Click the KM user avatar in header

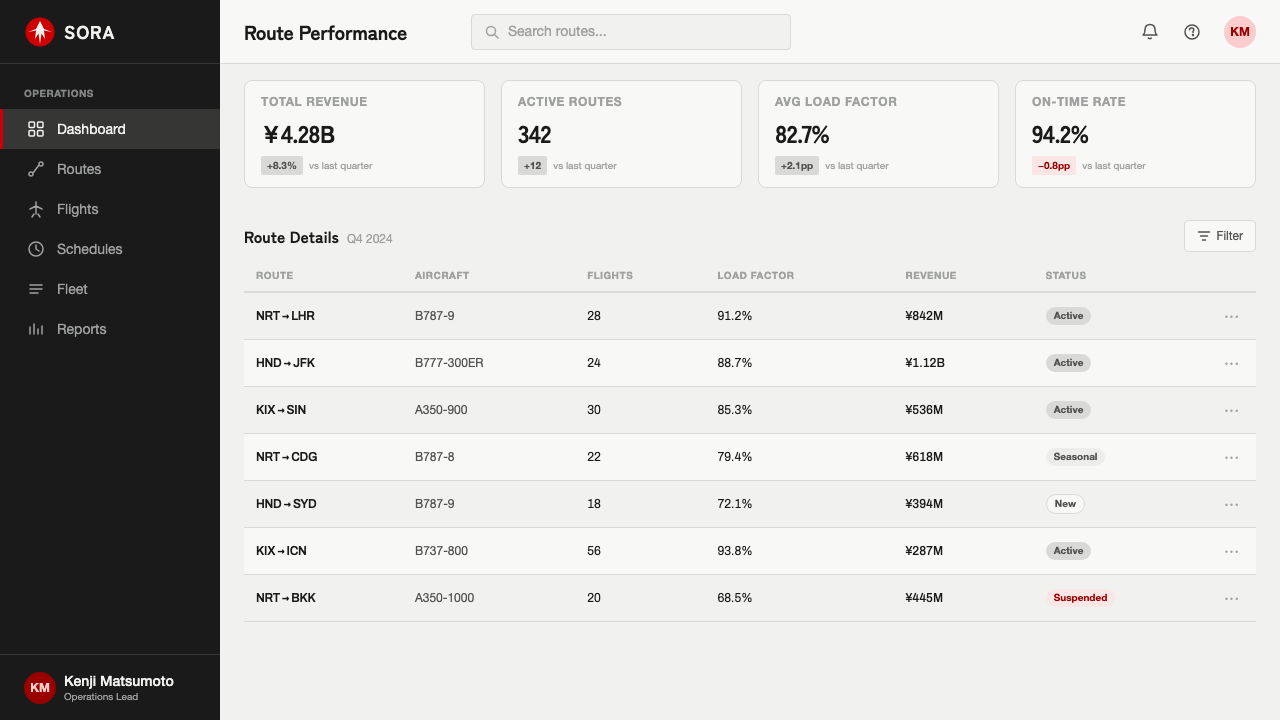(x=1240, y=32)
